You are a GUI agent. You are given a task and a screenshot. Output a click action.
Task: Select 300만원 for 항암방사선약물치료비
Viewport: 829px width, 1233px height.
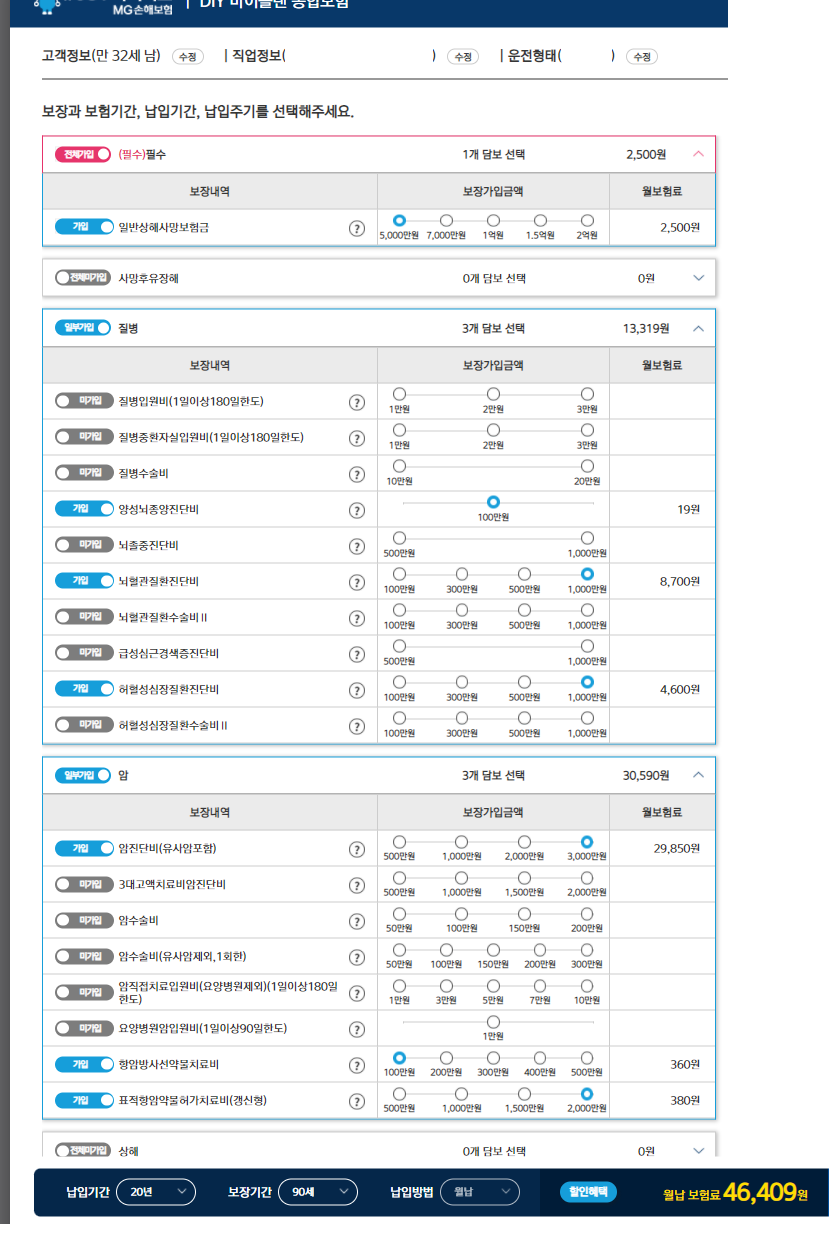pos(493,1057)
